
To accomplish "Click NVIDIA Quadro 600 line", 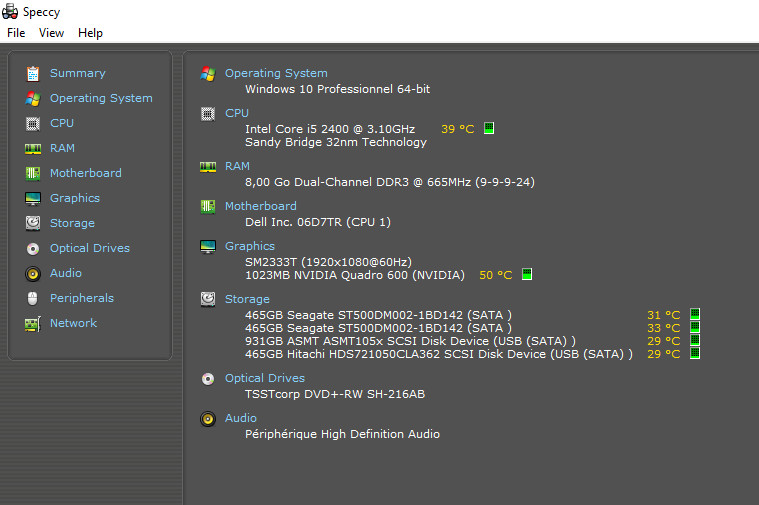I will point(355,275).
